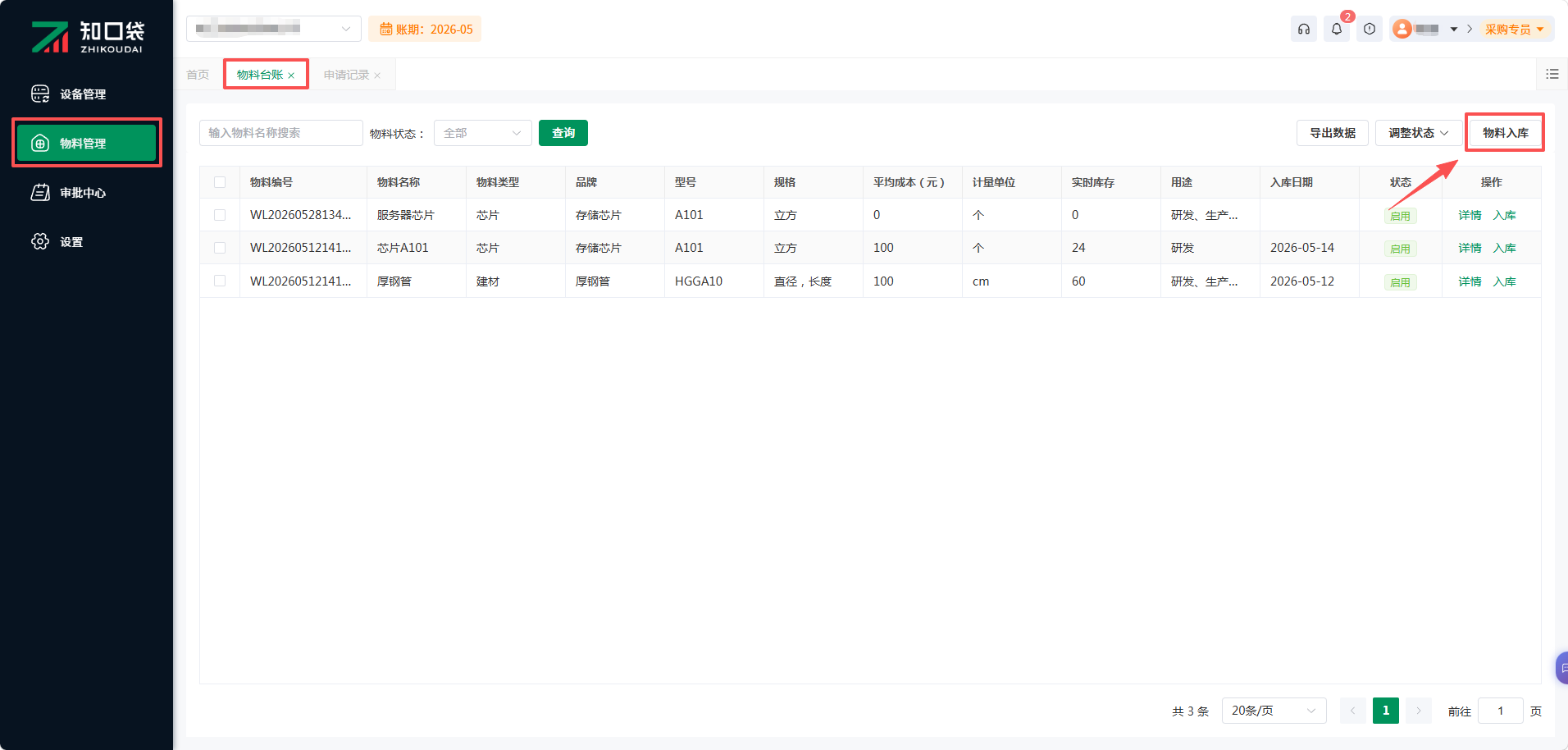Click 入库 for 厚钢管

pos(1505,281)
